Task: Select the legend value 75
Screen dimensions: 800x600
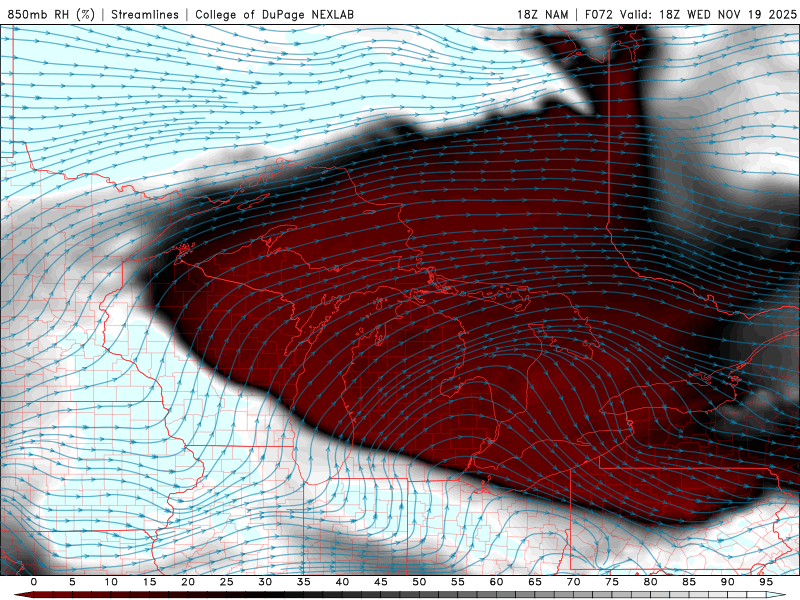Action: point(612,582)
